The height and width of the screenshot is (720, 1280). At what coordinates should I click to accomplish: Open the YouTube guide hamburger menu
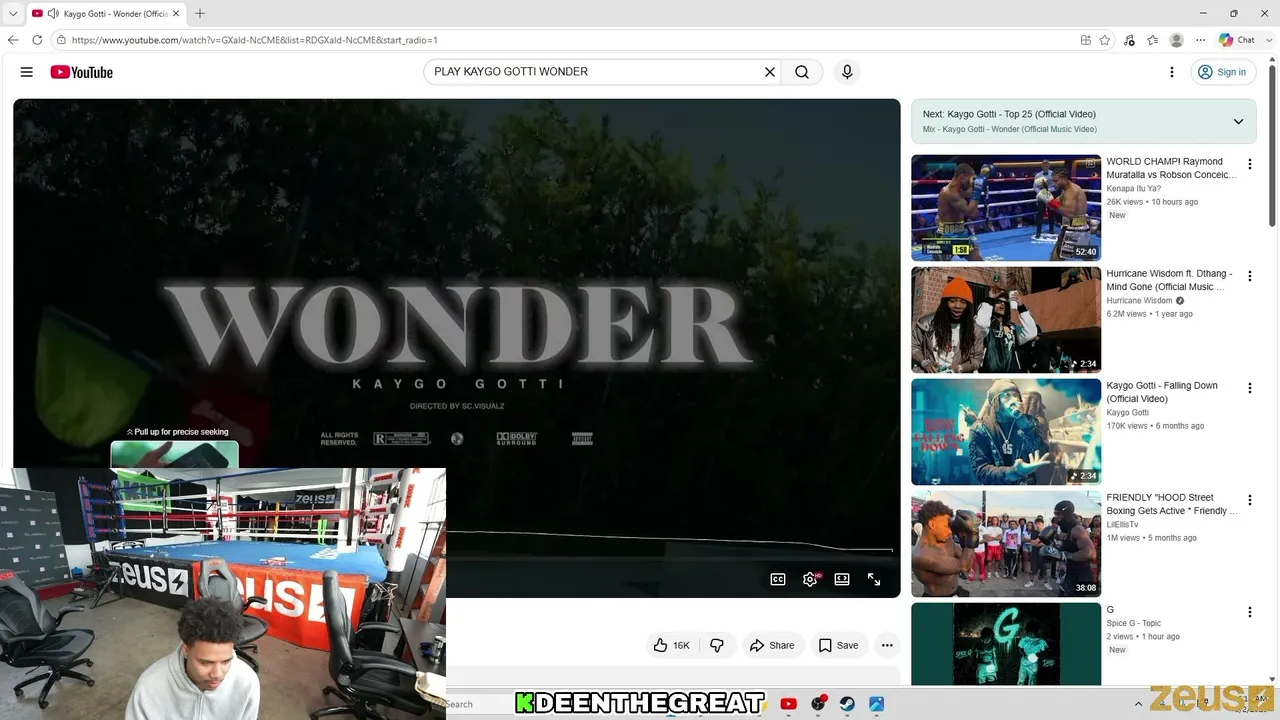pos(27,72)
